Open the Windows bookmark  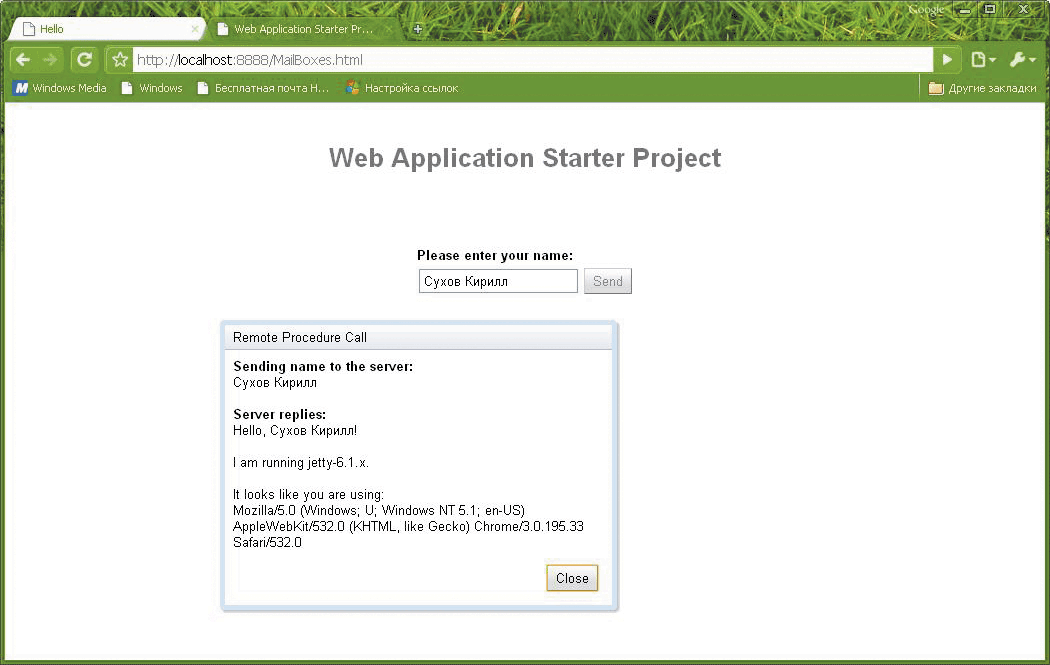pyautogui.click(x=152, y=88)
